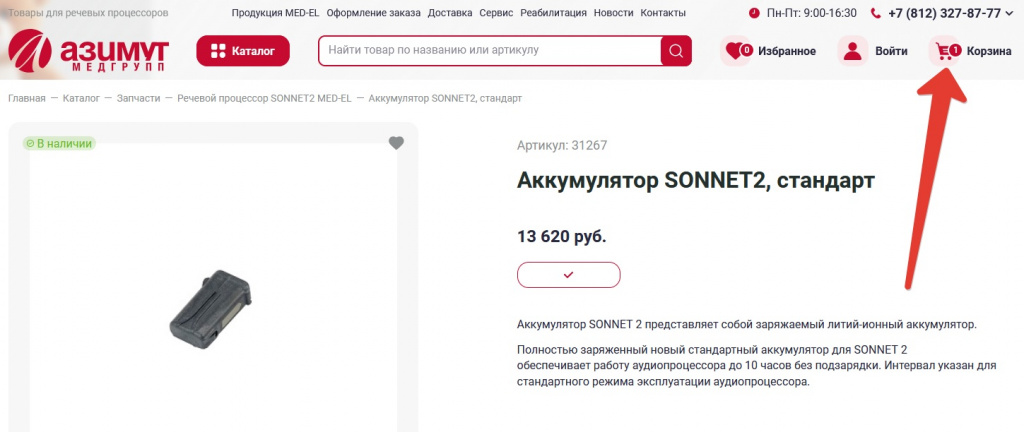Click the magnifier search icon button
The image size is (1024, 432).
[676, 51]
